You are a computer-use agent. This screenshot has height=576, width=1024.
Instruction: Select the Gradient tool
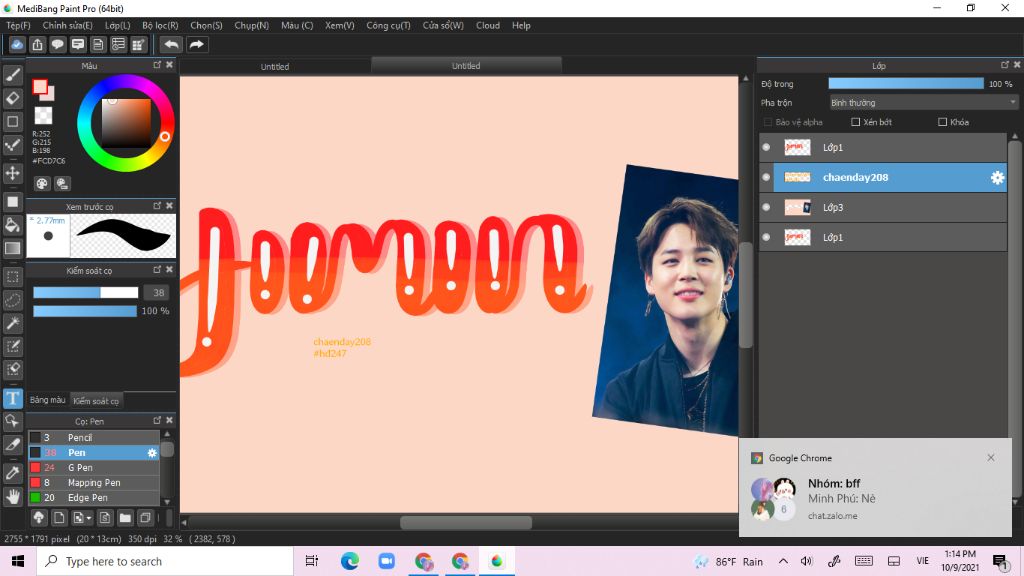pyautogui.click(x=12, y=248)
